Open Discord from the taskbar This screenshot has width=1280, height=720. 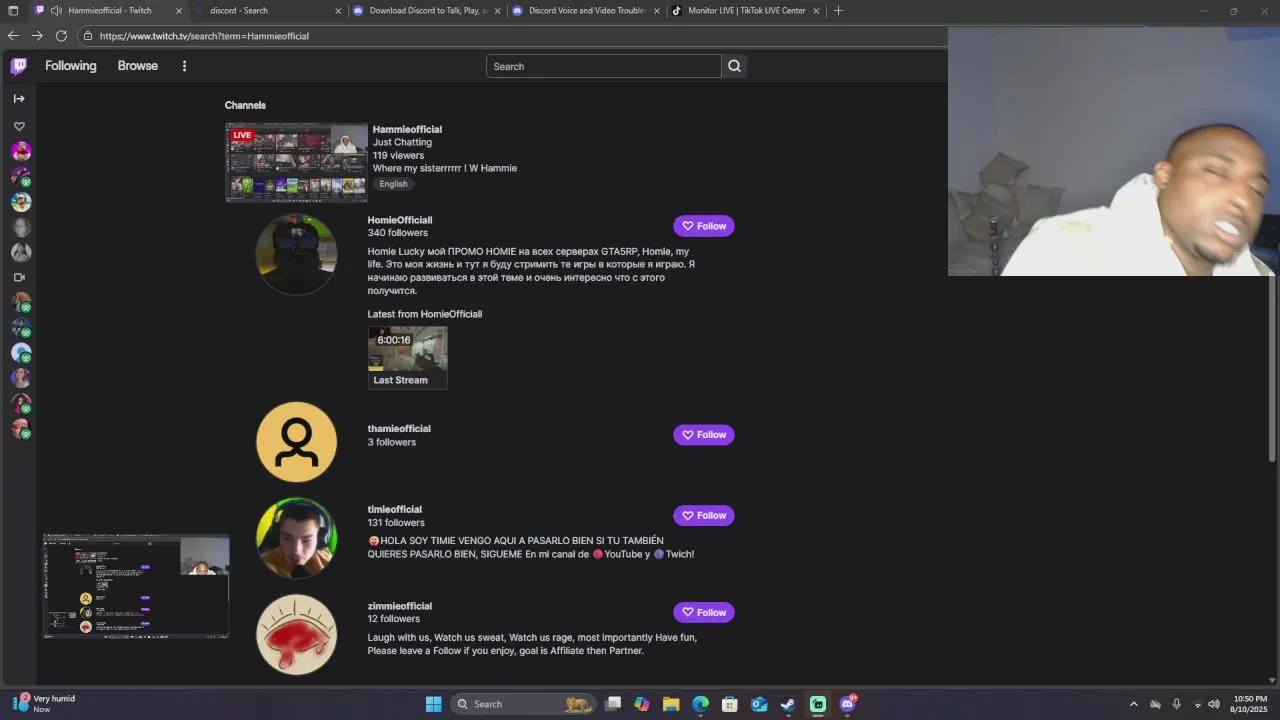[848, 704]
